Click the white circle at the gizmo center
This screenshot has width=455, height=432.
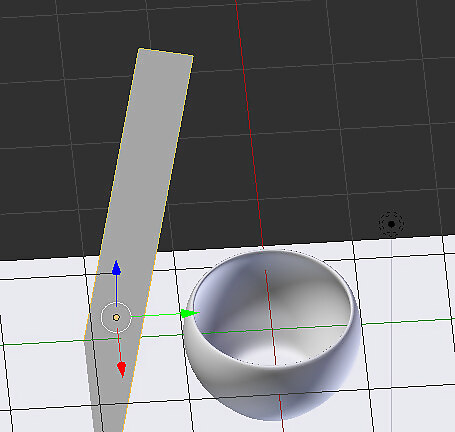pos(116,317)
